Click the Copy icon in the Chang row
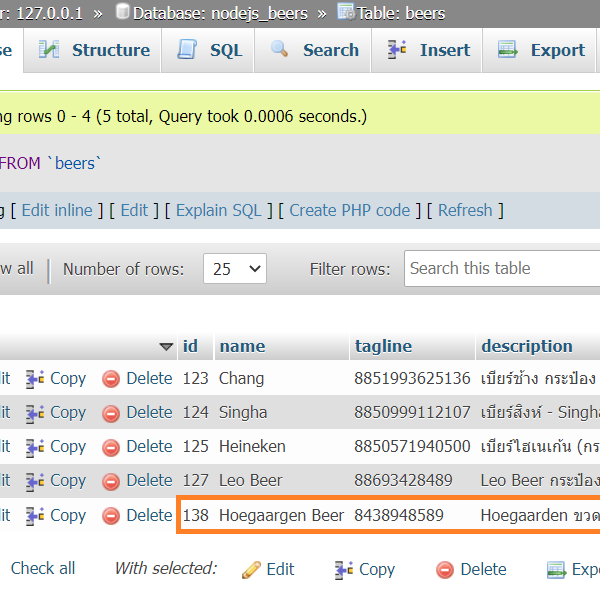The width and height of the screenshot is (600, 594). pos(36,379)
